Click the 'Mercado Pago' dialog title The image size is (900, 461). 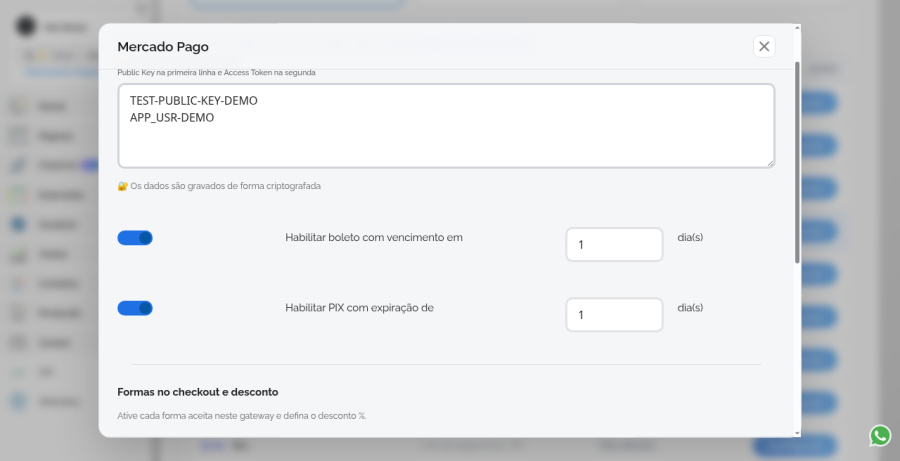point(163,47)
